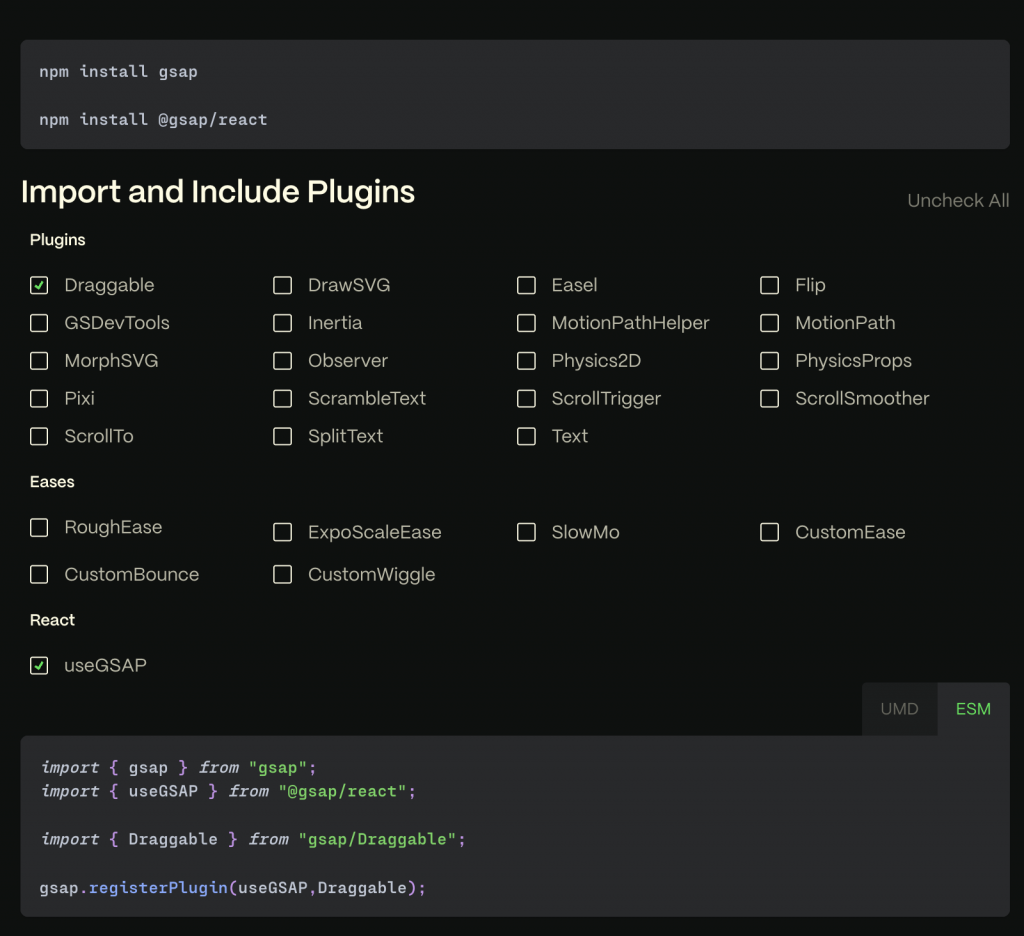Enable the RoughEase checkbox
Image resolution: width=1024 pixels, height=936 pixels.
click(x=39, y=528)
